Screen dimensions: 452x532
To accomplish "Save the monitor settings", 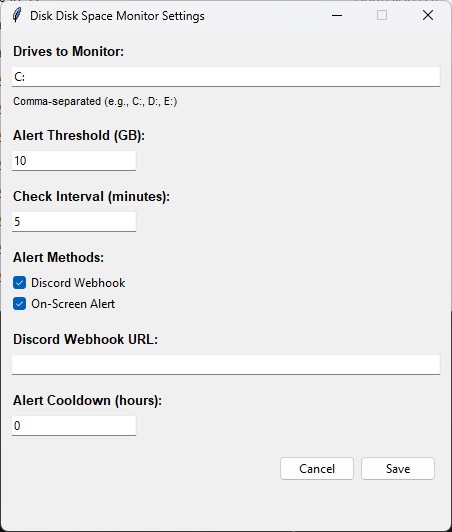I will [398, 469].
